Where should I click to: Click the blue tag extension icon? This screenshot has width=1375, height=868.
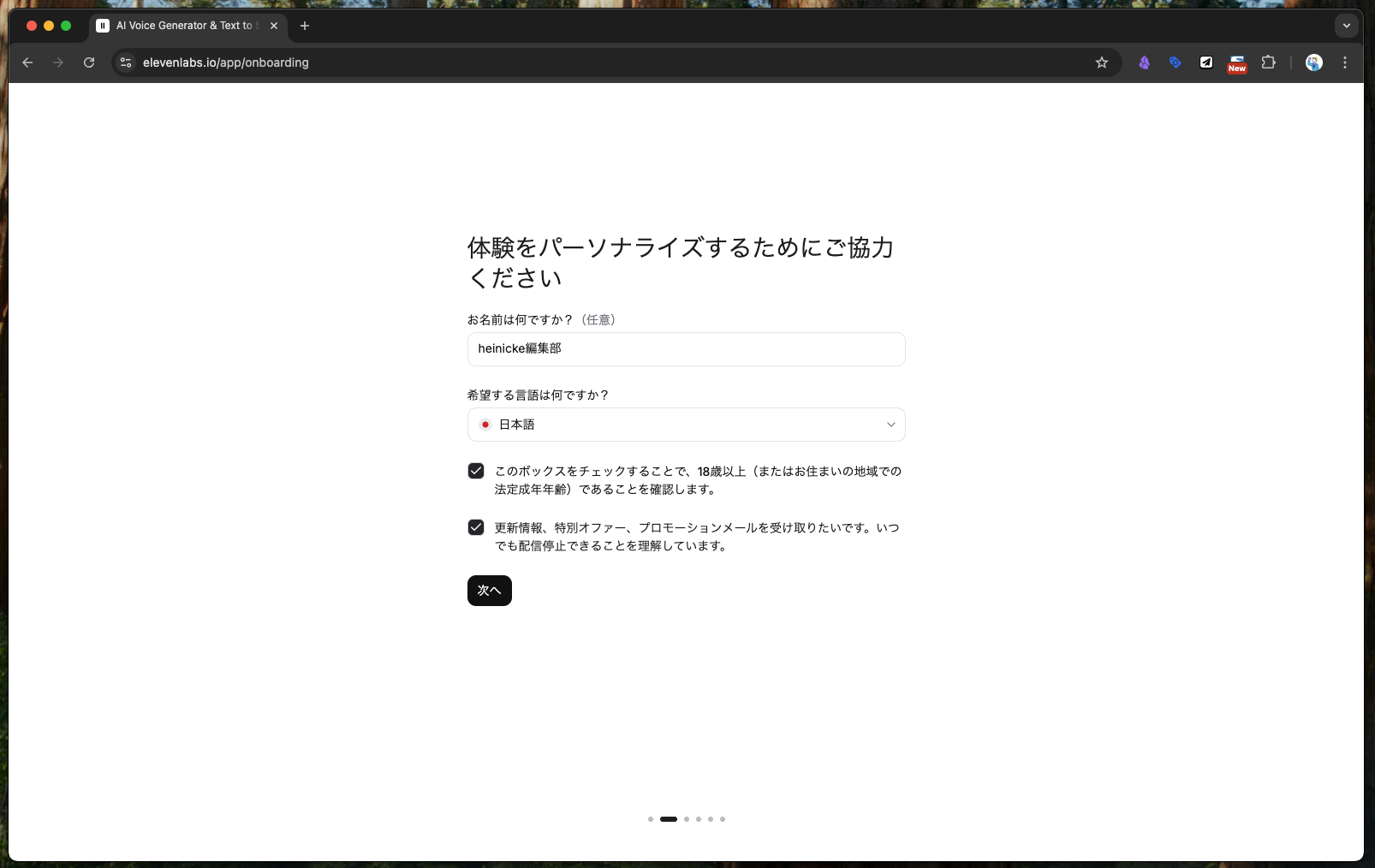[1175, 62]
